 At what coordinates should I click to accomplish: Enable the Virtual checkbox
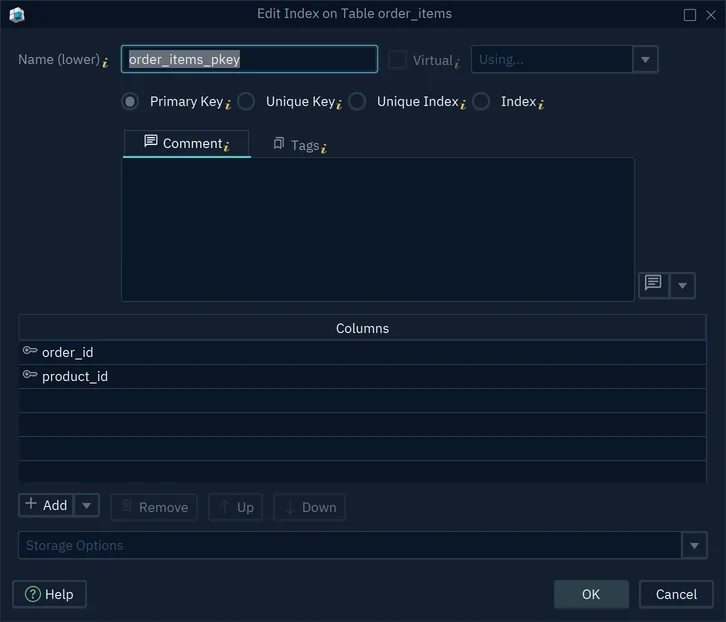click(397, 60)
